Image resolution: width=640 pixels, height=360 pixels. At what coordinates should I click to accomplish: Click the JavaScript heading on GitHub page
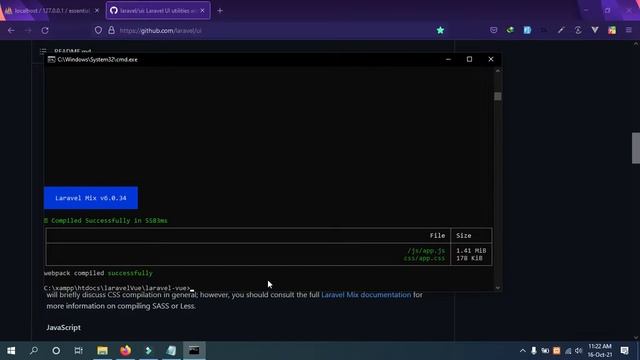63,327
